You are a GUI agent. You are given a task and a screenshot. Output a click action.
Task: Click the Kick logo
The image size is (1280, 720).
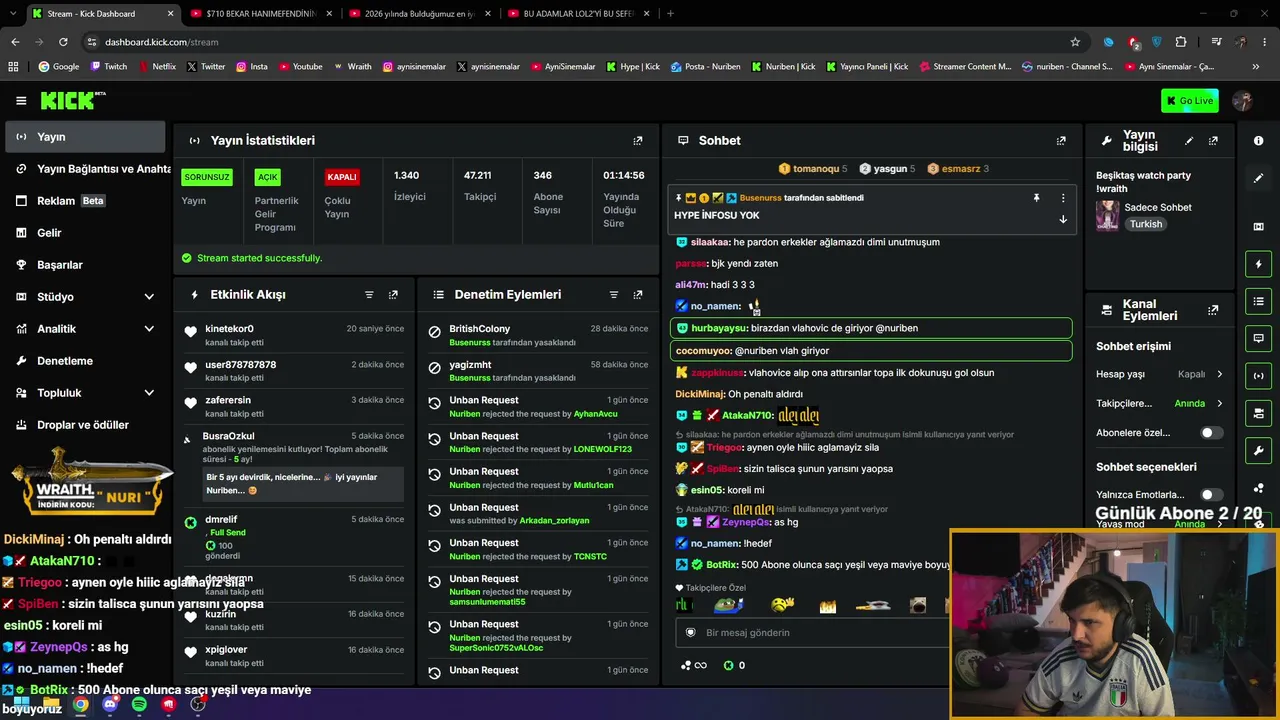coord(73,100)
